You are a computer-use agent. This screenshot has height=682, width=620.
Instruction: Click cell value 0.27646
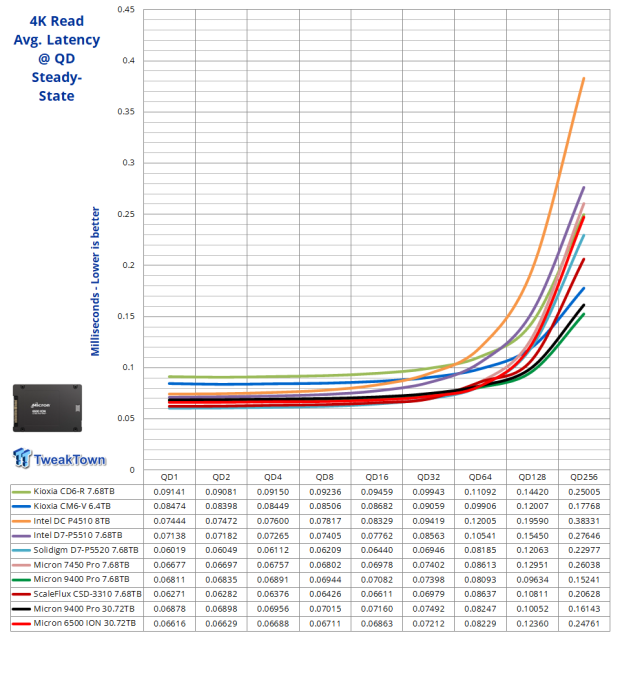tap(584, 536)
